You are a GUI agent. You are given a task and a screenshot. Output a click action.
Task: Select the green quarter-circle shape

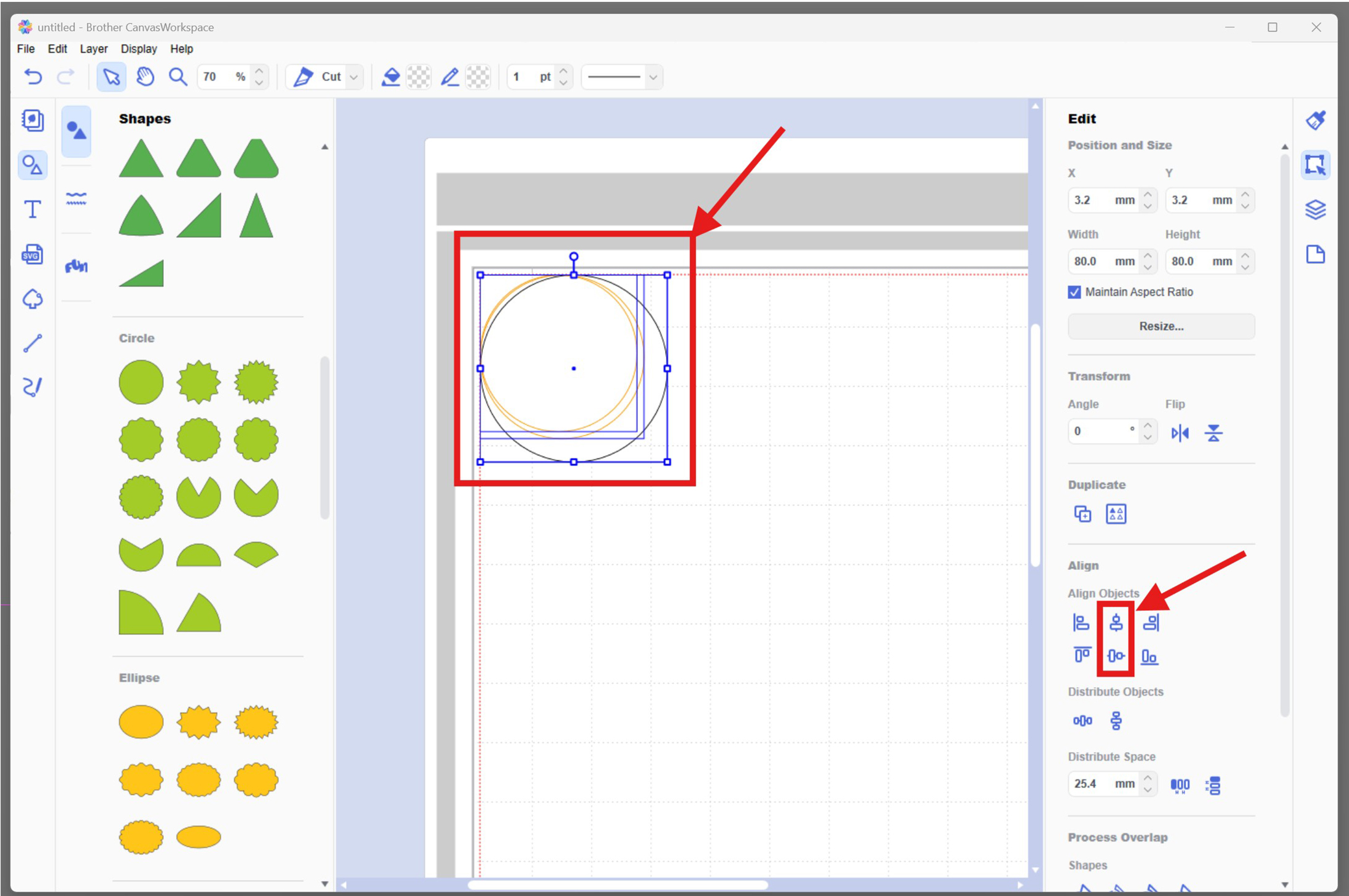pyautogui.click(x=141, y=612)
